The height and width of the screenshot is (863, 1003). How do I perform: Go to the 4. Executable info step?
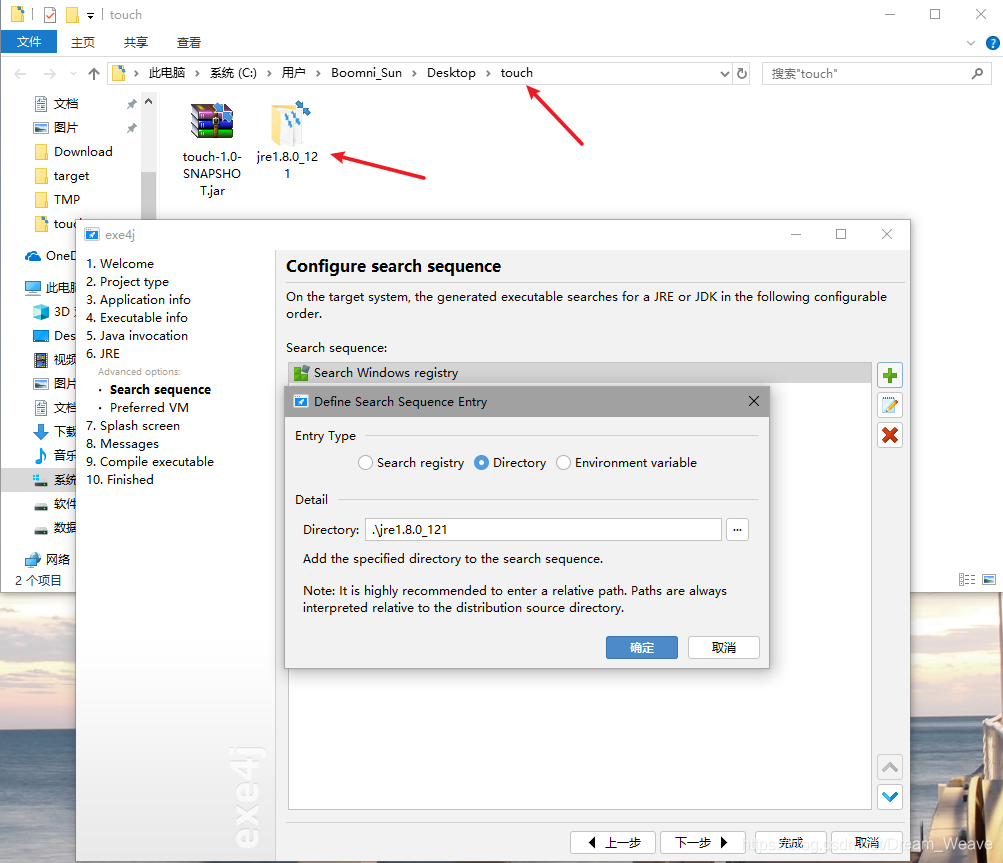(137, 317)
